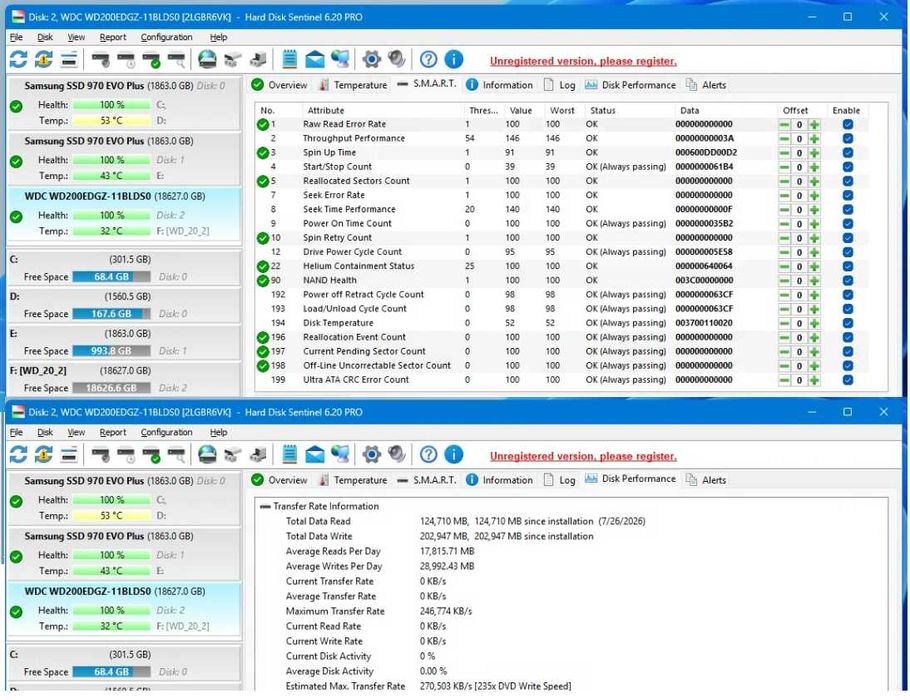This screenshot has height=700, width=910.
Task: Toggle Enable checkbox for Spin Up Time
Action: (847, 153)
